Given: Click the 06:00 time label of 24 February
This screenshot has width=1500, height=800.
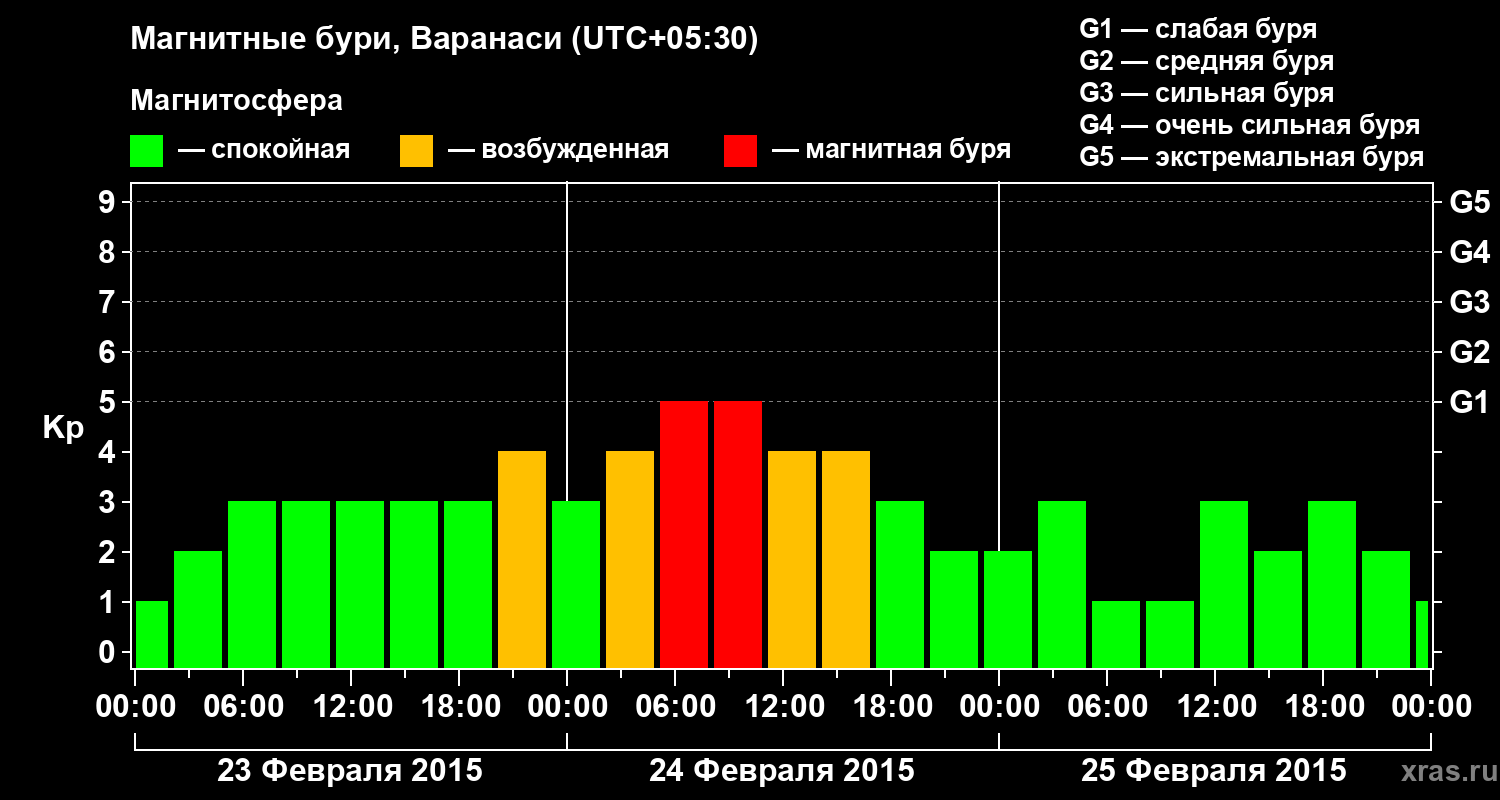Looking at the screenshot, I should click(x=676, y=706).
